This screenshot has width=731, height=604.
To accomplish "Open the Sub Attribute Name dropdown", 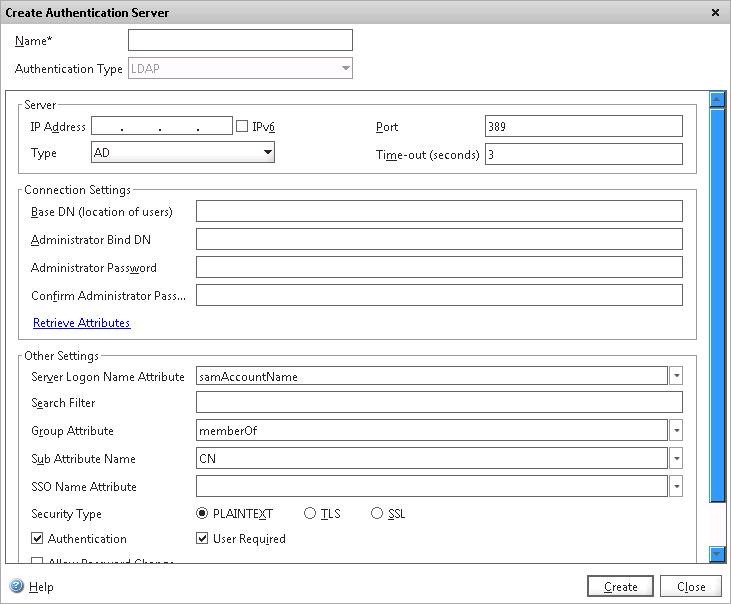I will point(676,459).
